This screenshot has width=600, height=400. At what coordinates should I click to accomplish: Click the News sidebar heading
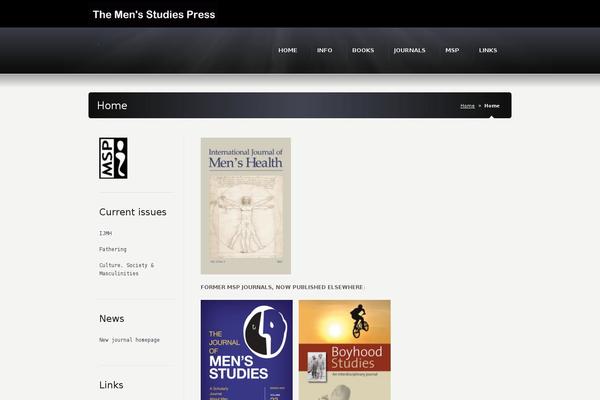(x=112, y=318)
